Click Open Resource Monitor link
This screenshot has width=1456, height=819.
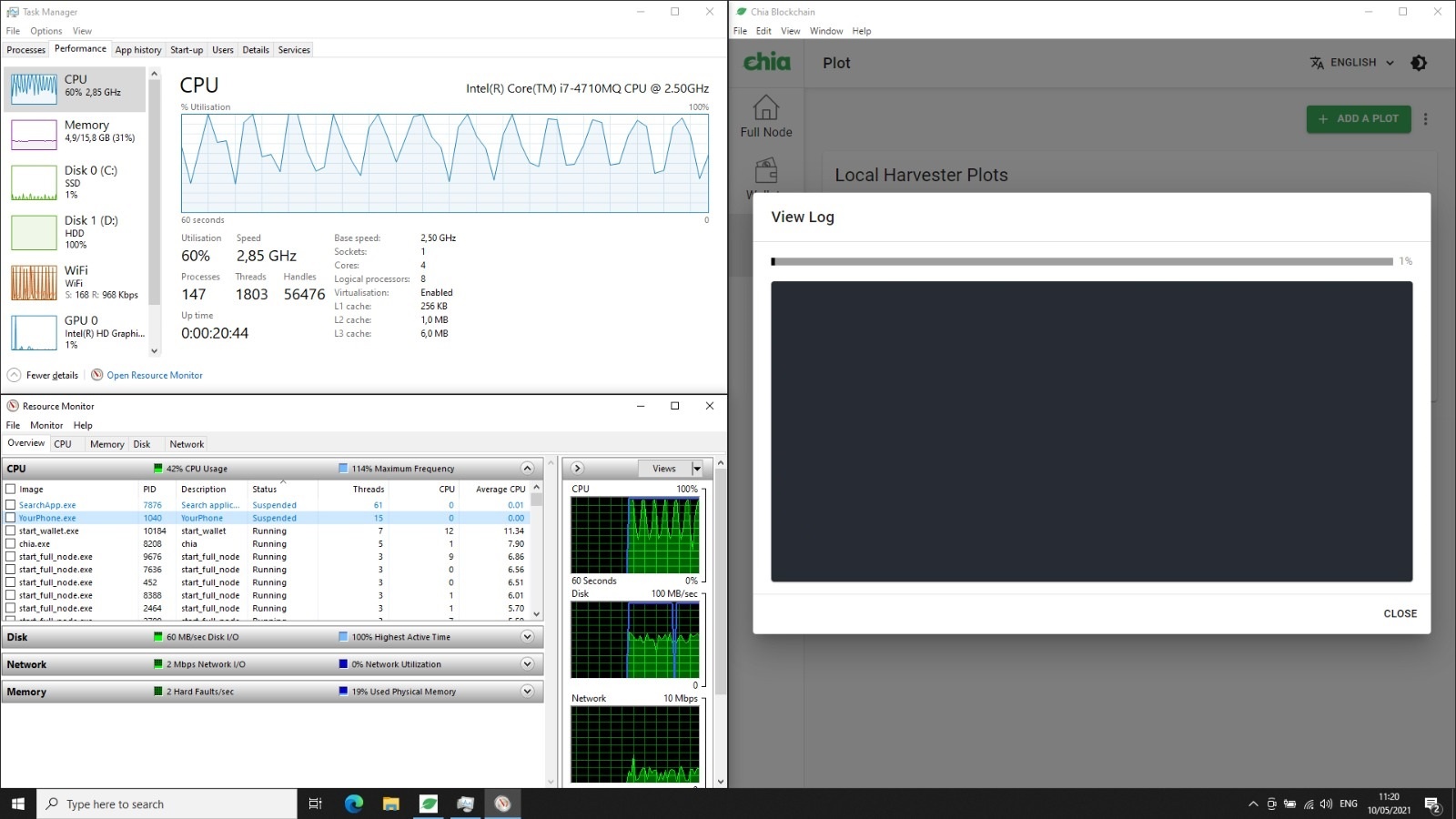pos(155,375)
